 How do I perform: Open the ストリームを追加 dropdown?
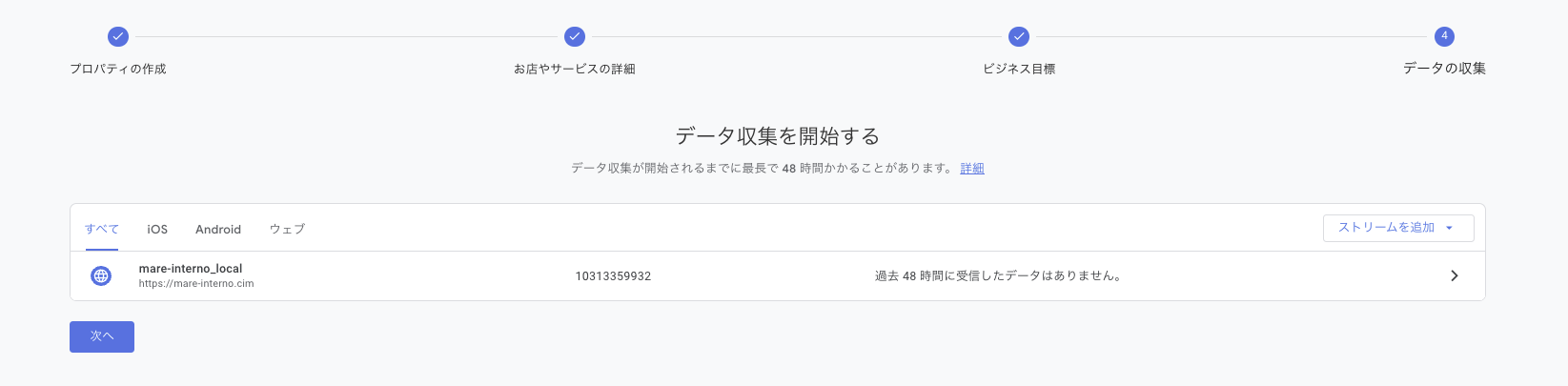coord(1387,228)
